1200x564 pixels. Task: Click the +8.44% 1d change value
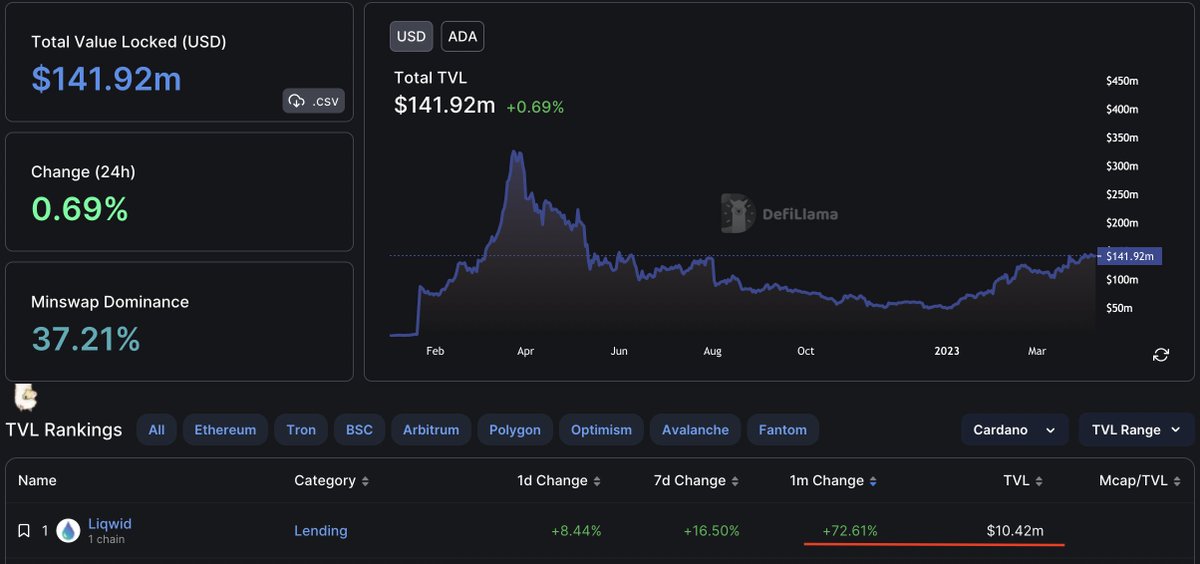click(x=576, y=531)
